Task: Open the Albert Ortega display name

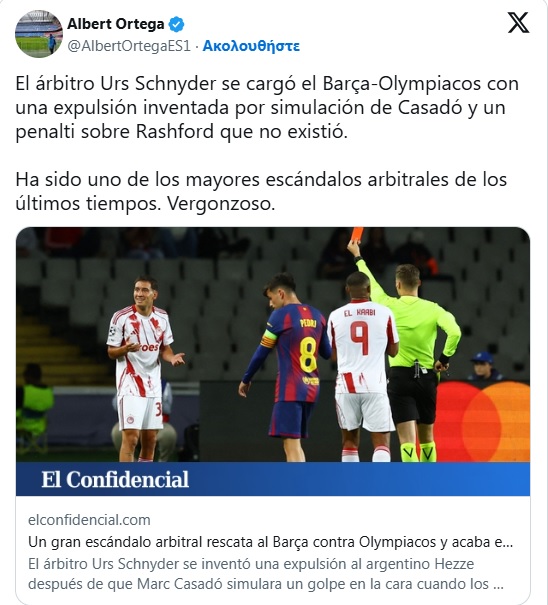Action: pyautogui.click(x=116, y=24)
